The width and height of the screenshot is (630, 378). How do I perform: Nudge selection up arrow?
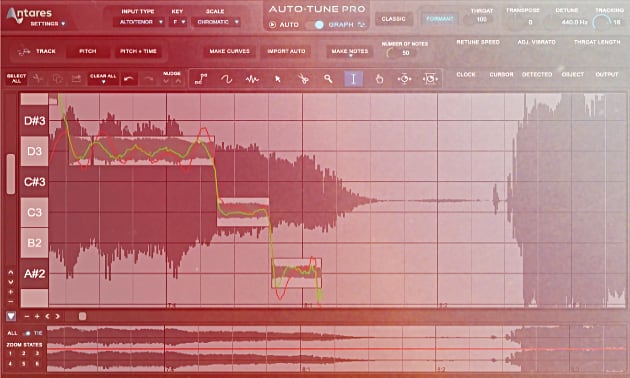tap(178, 82)
